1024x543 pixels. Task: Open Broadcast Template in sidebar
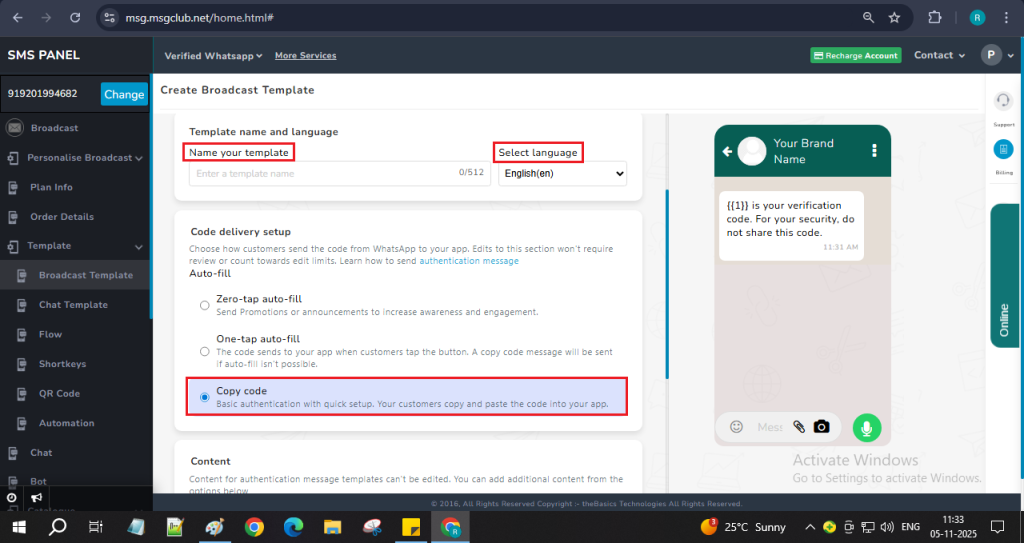(85, 275)
